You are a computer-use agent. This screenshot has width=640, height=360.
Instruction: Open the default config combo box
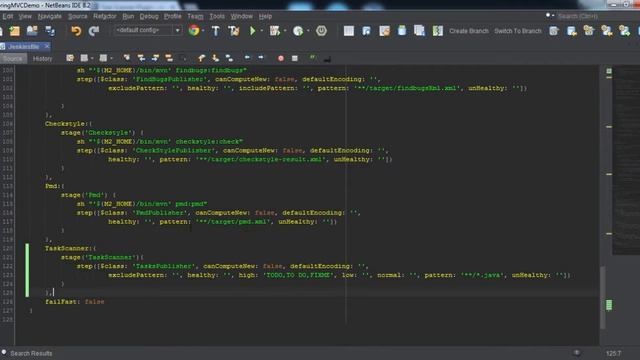point(148,30)
